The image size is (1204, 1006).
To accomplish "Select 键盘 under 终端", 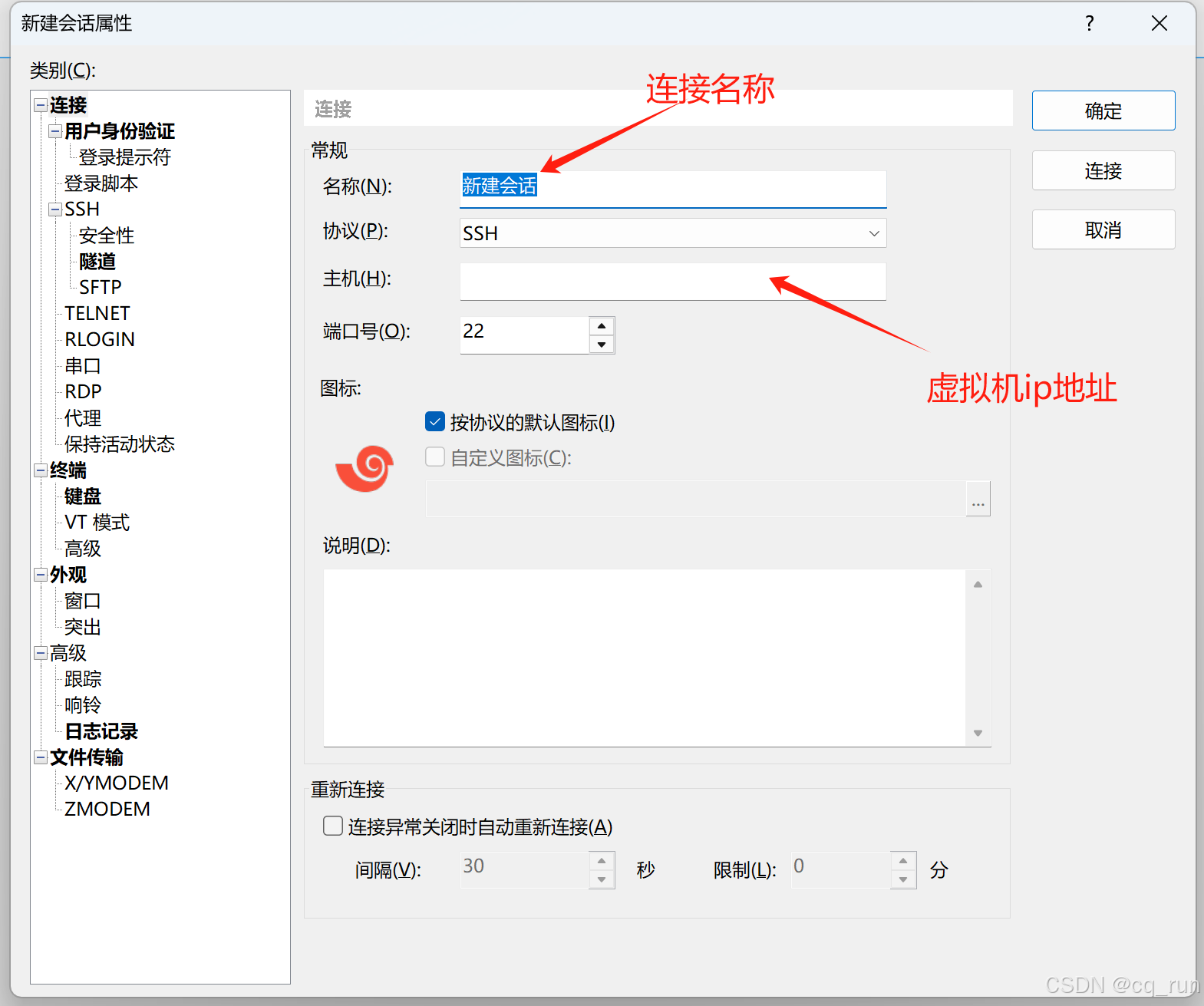I will (x=83, y=496).
